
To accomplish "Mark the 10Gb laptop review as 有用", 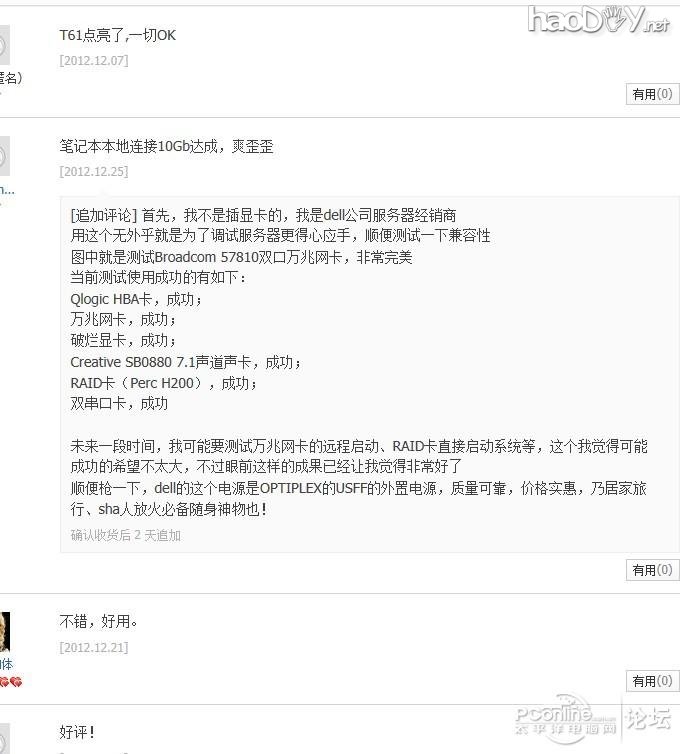I will coord(653,570).
